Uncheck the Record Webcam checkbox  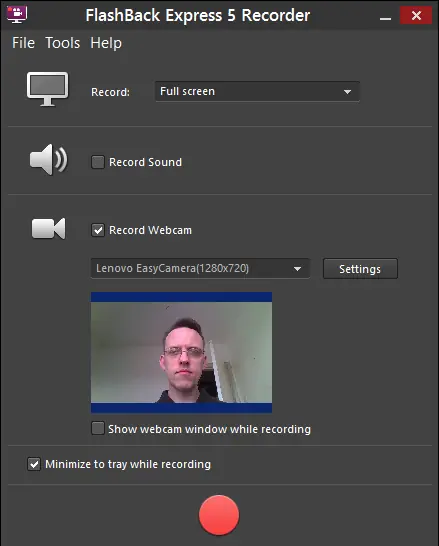[98, 230]
